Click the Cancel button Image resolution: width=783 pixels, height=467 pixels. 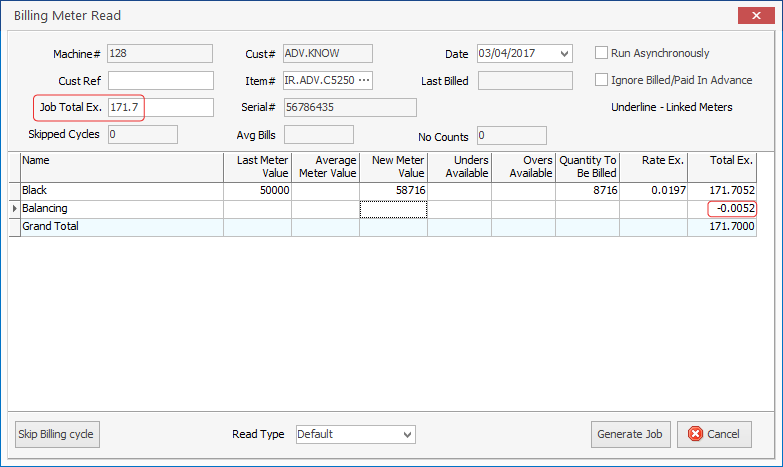point(714,434)
